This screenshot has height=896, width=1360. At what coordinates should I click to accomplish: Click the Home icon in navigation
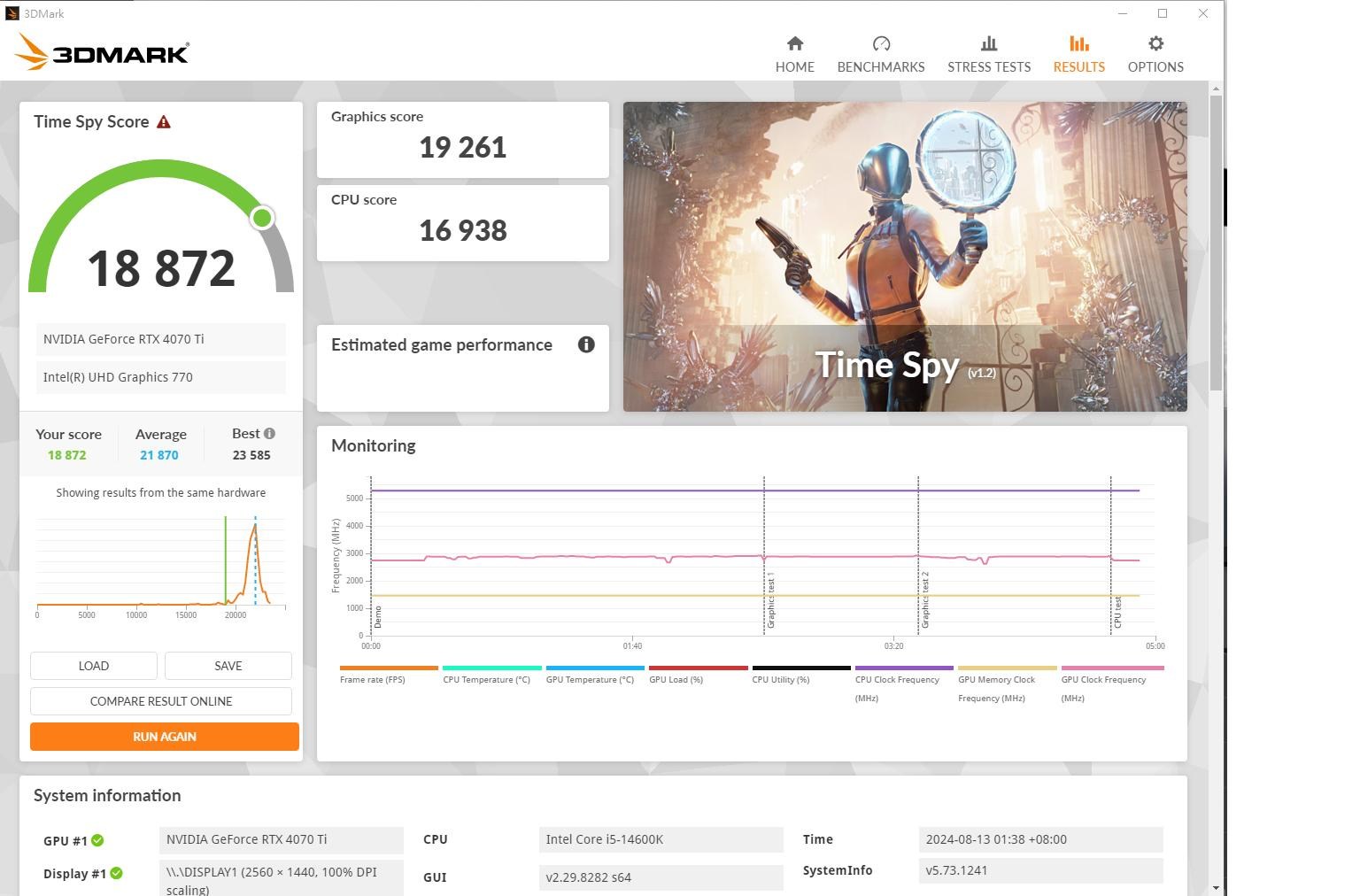click(794, 43)
